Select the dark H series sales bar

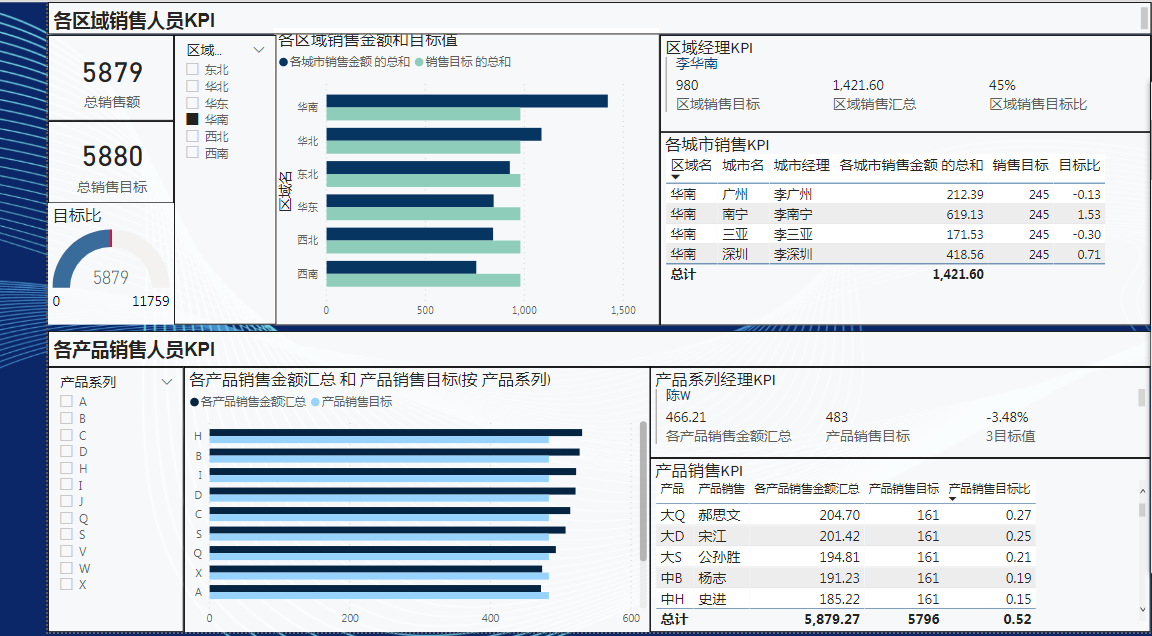395,433
